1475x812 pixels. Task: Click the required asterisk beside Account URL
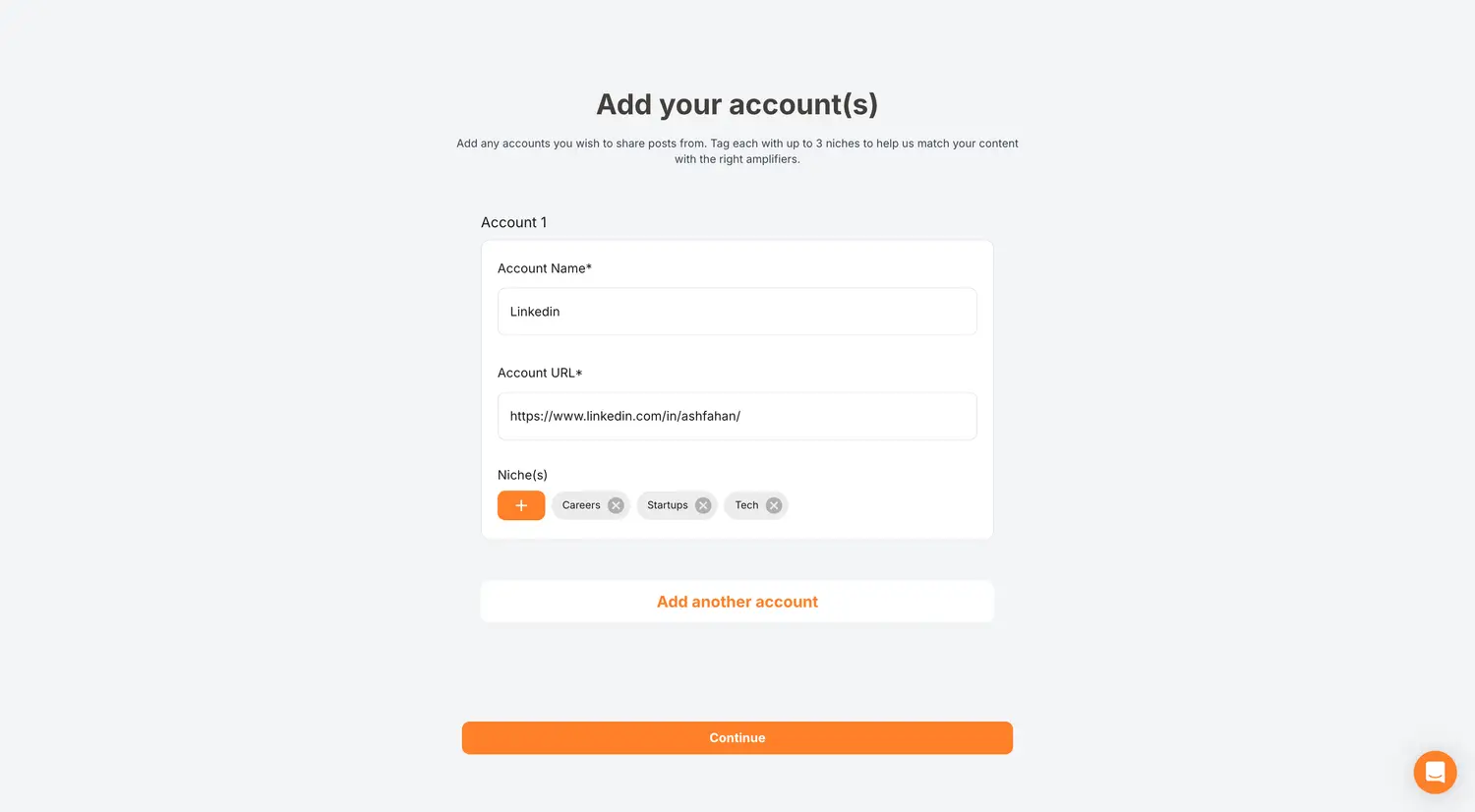pyautogui.click(x=579, y=373)
